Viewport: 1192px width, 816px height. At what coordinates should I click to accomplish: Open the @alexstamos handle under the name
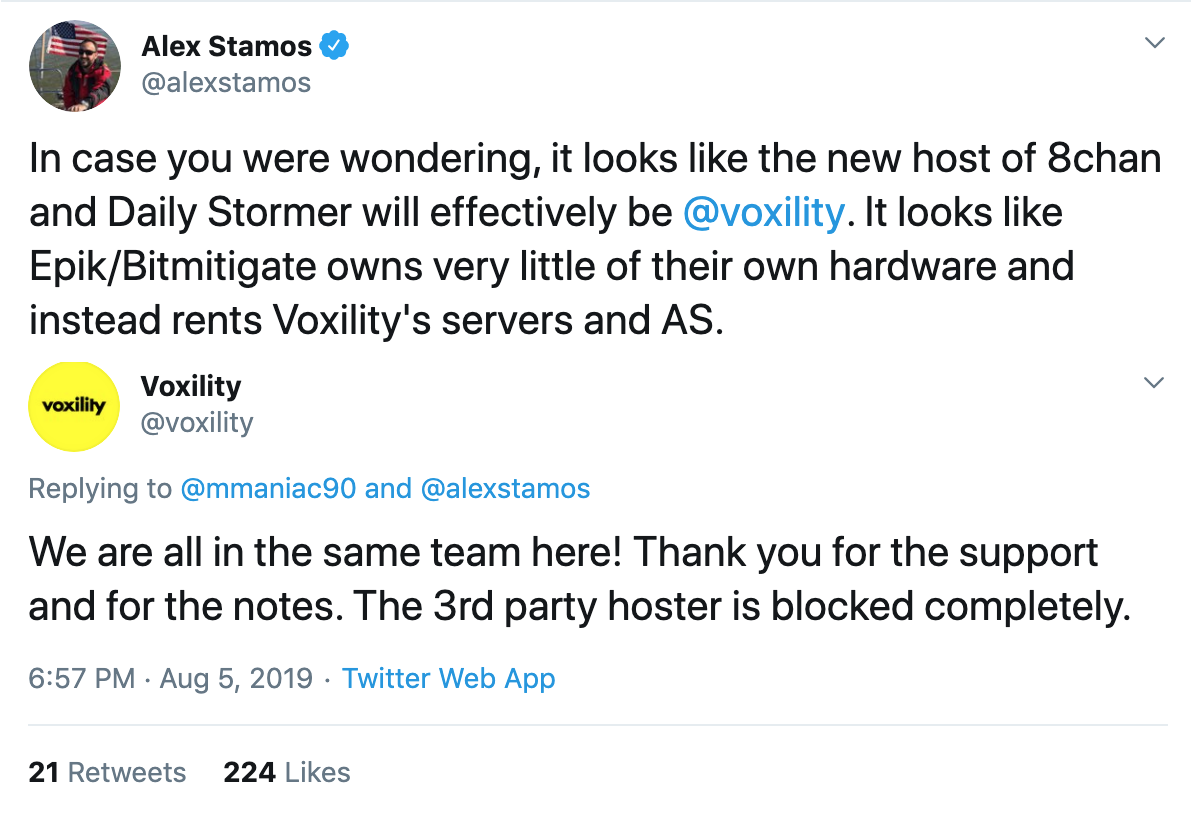click(x=226, y=82)
